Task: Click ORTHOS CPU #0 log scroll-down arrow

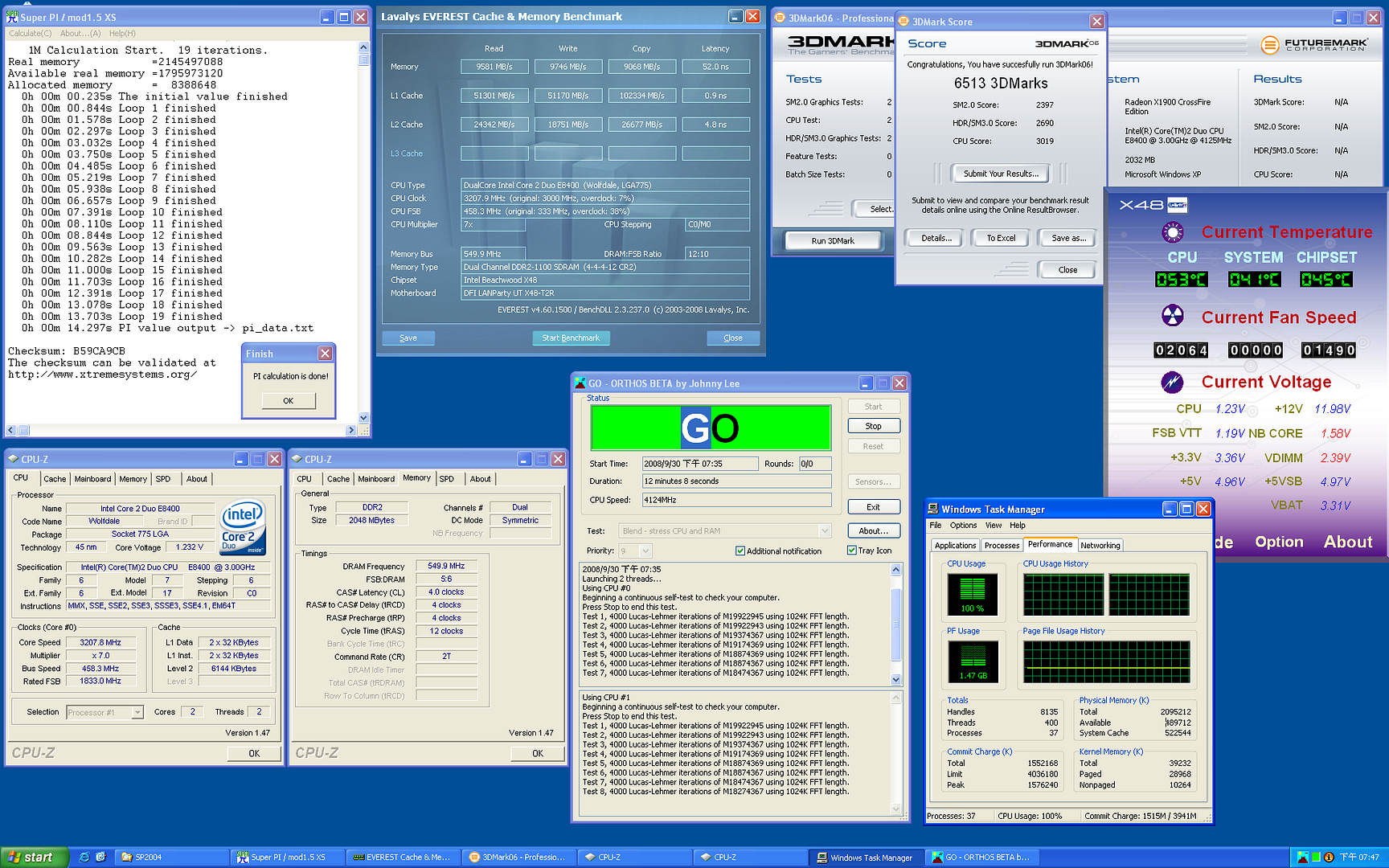Action: point(896,679)
